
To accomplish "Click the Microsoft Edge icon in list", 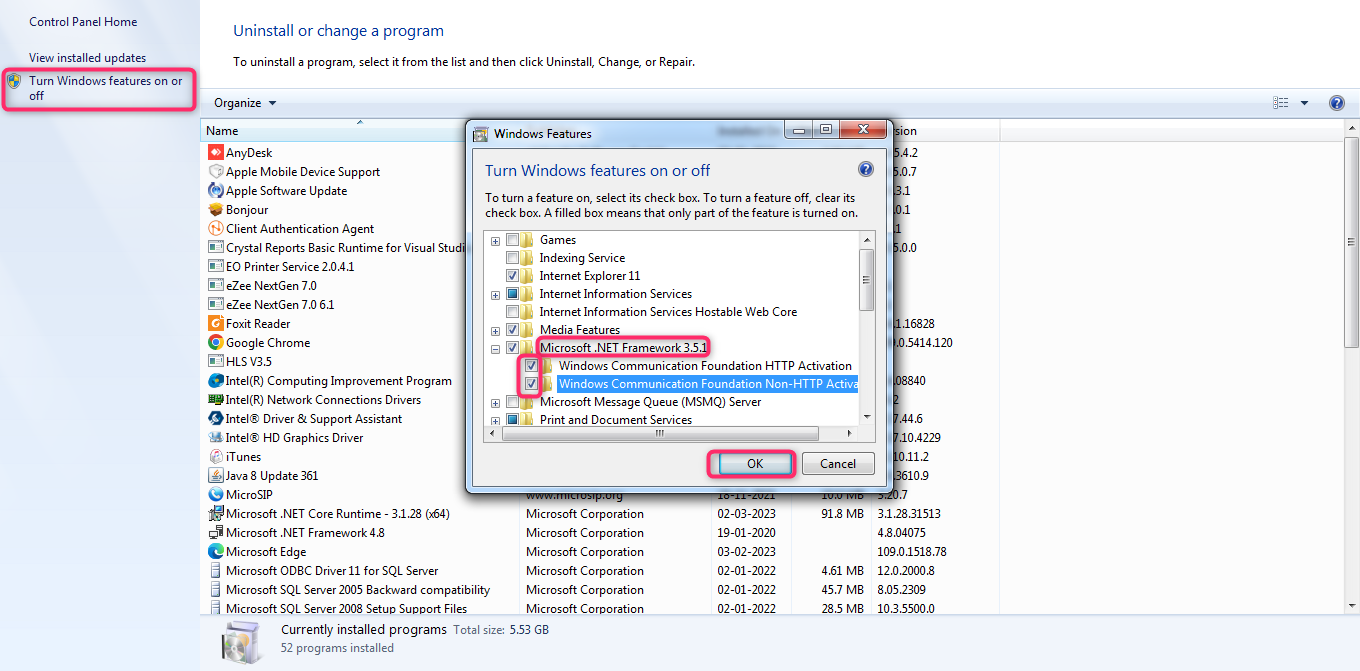I will coord(215,552).
